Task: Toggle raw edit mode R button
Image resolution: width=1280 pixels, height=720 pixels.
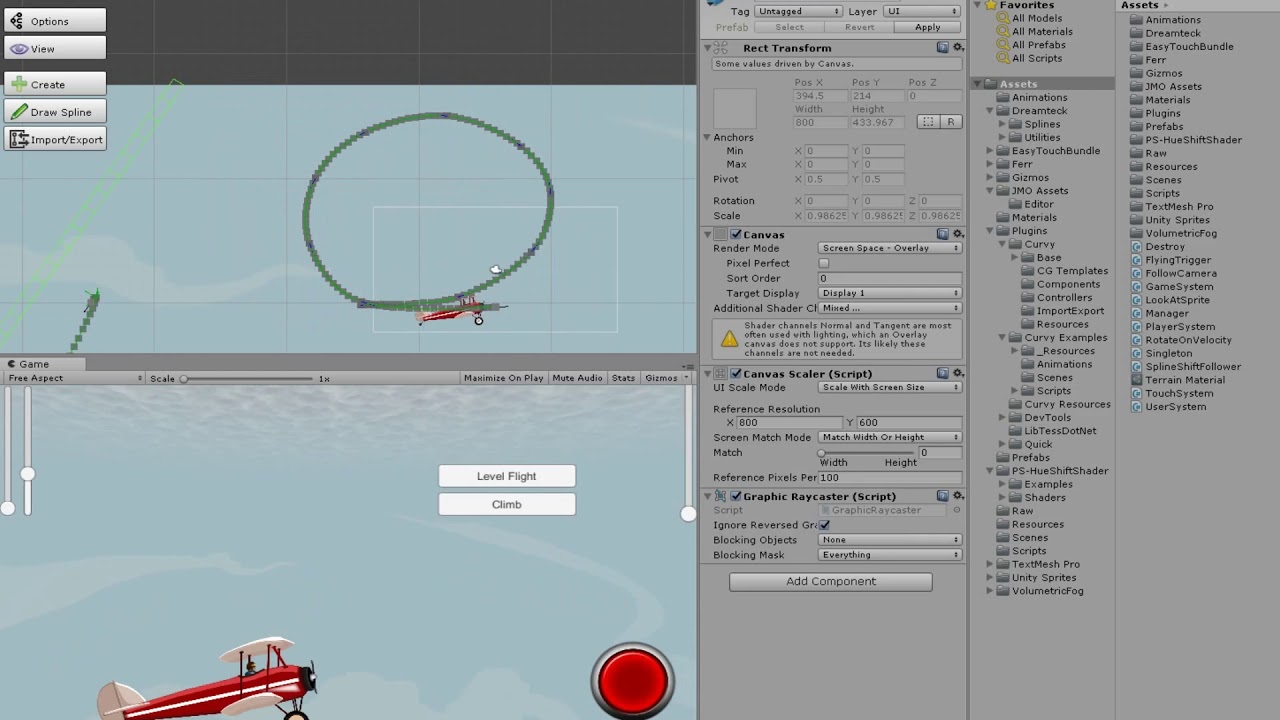Action: pos(951,122)
